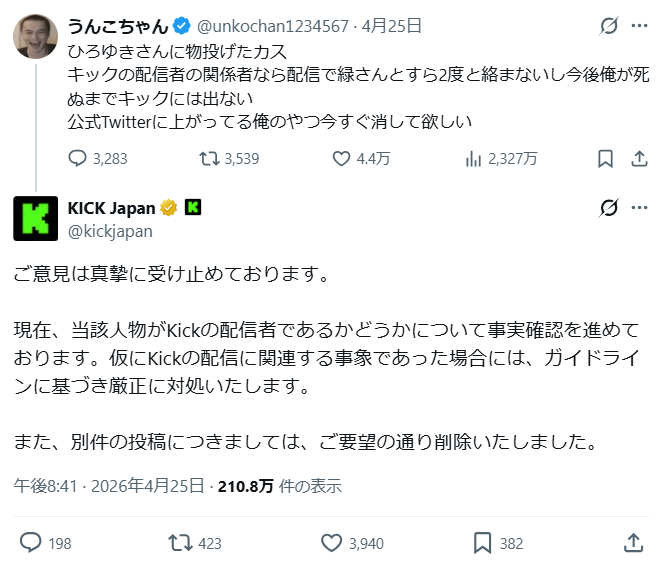Share the KICK Japan post
The height and width of the screenshot is (566, 668).
coord(633,542)
